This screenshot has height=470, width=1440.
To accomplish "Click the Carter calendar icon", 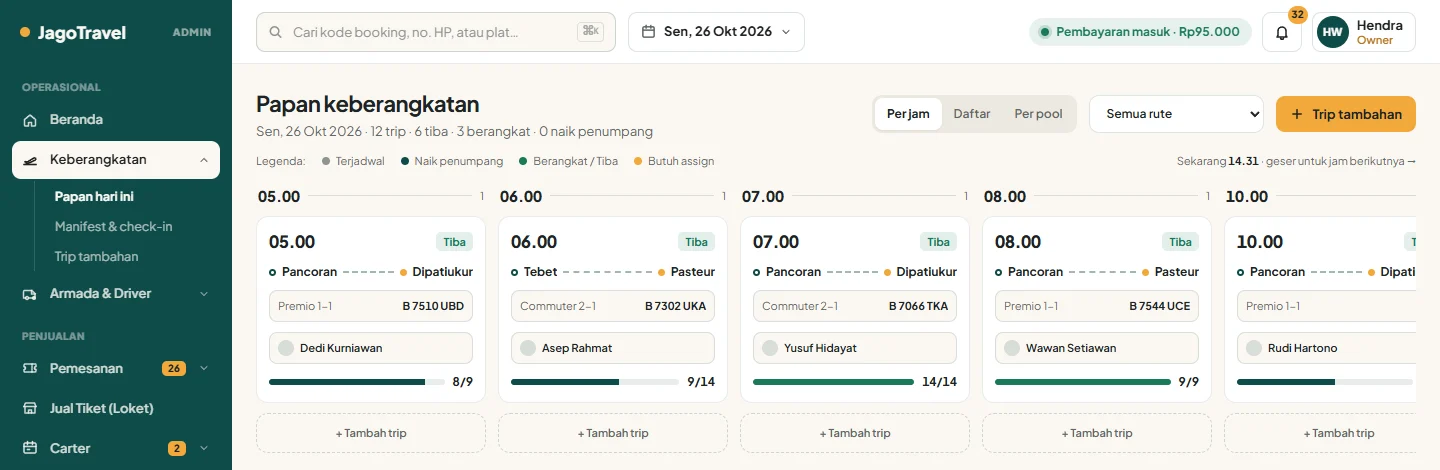I will coord(30,448).
